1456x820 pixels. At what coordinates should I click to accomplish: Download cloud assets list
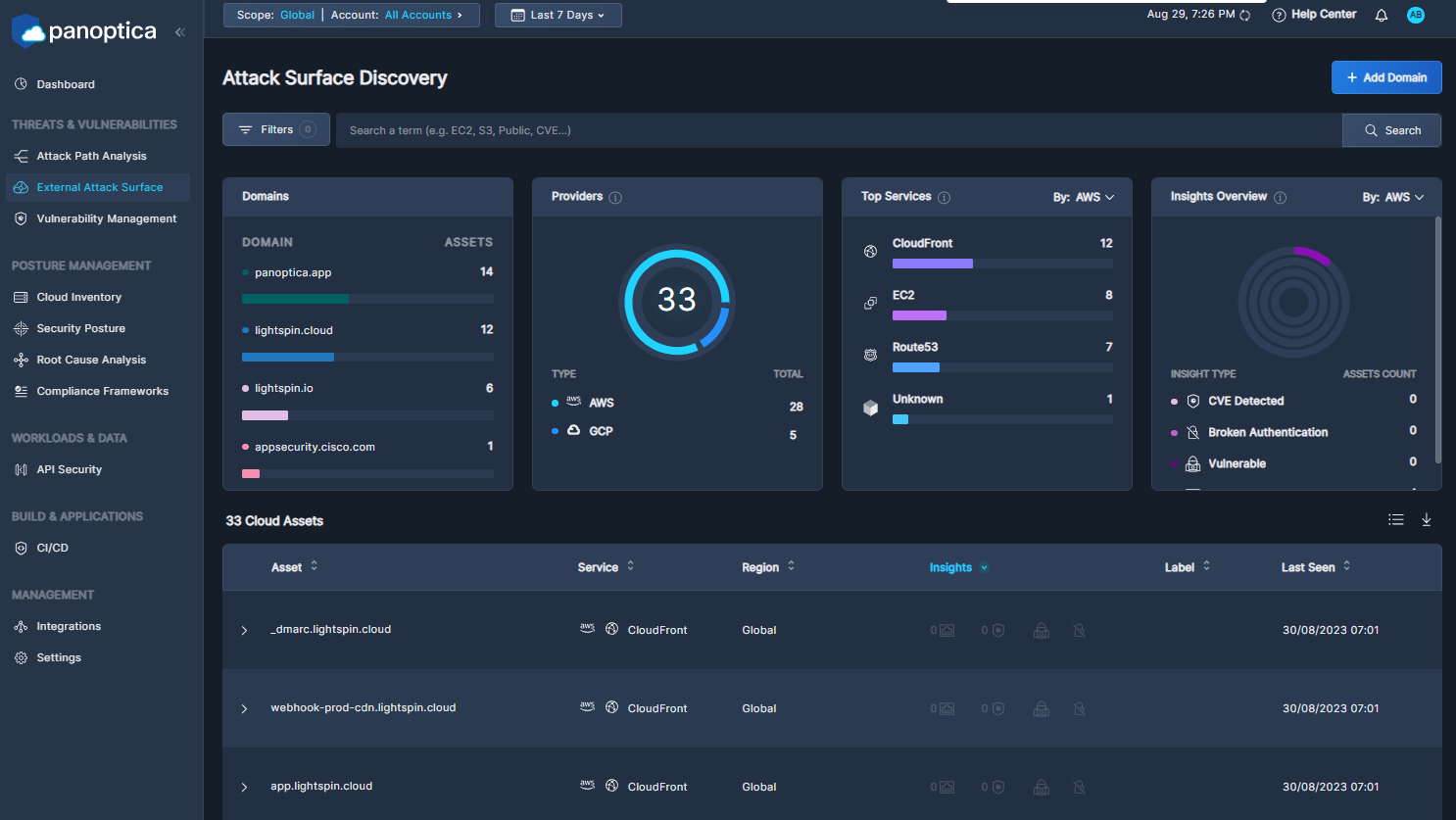pyautogui.click(x=1427, y=520)
